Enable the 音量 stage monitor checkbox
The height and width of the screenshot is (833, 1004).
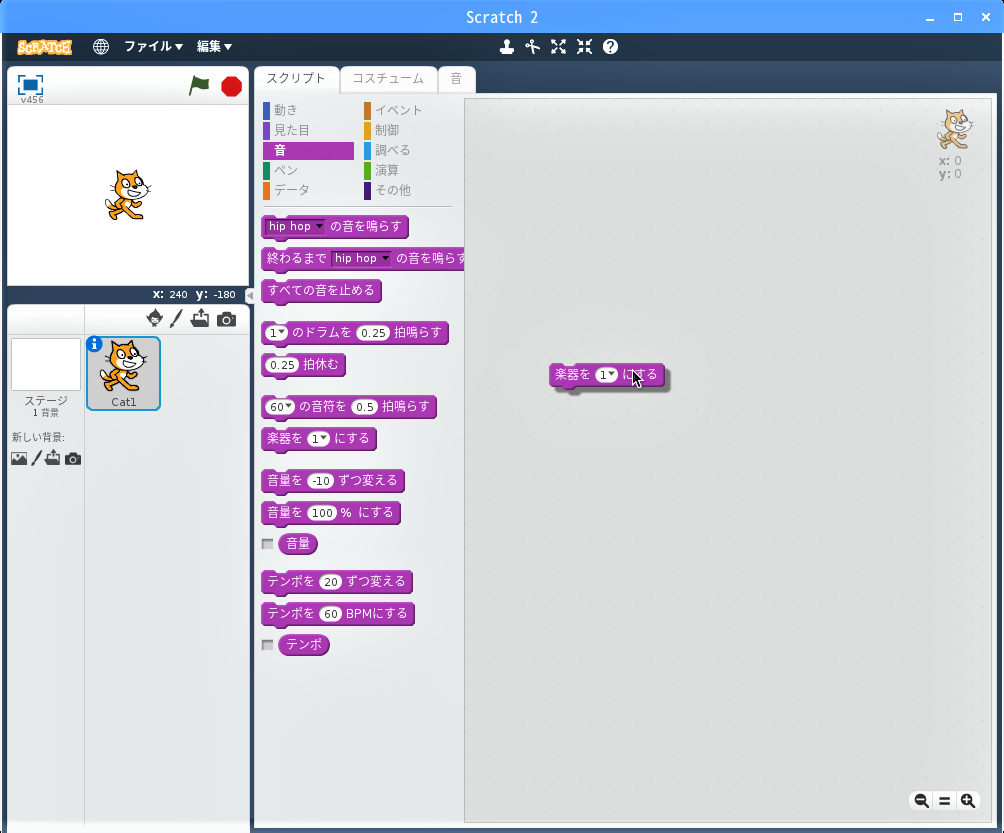tap(267, 544)
